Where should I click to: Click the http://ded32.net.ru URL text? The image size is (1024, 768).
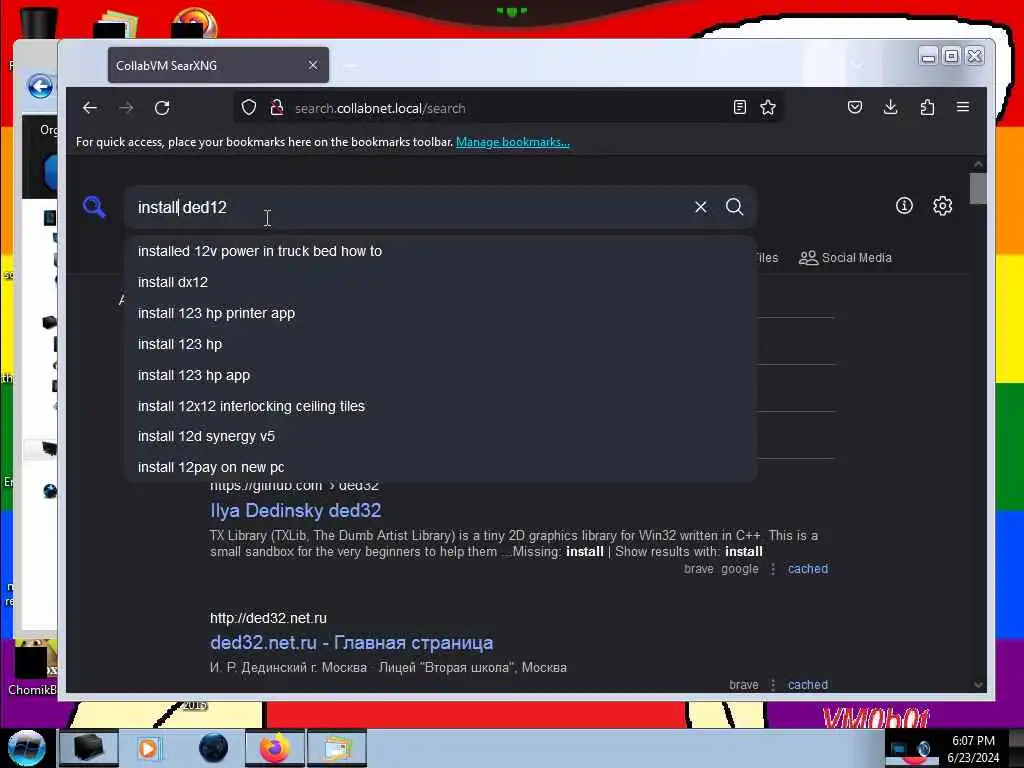[x=268, y=618]
